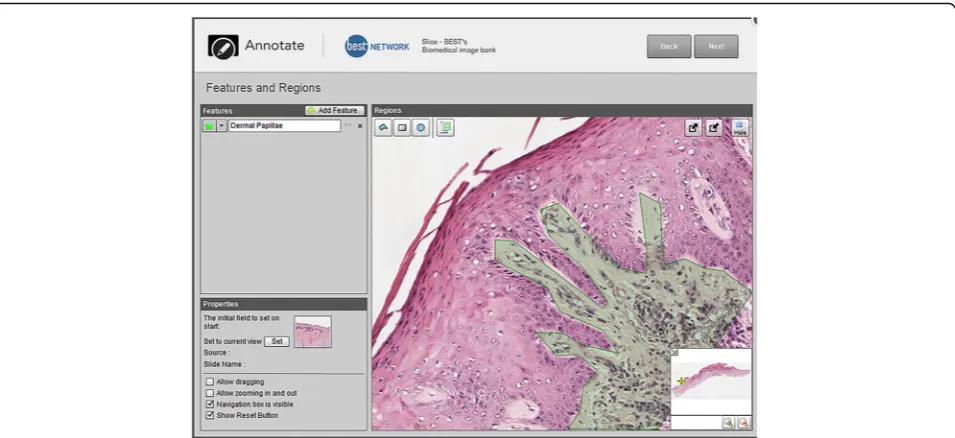Viewport: 955px width, 438px height.
Task: Zoom in using green magnifier icon
Action: pos(728,422)
